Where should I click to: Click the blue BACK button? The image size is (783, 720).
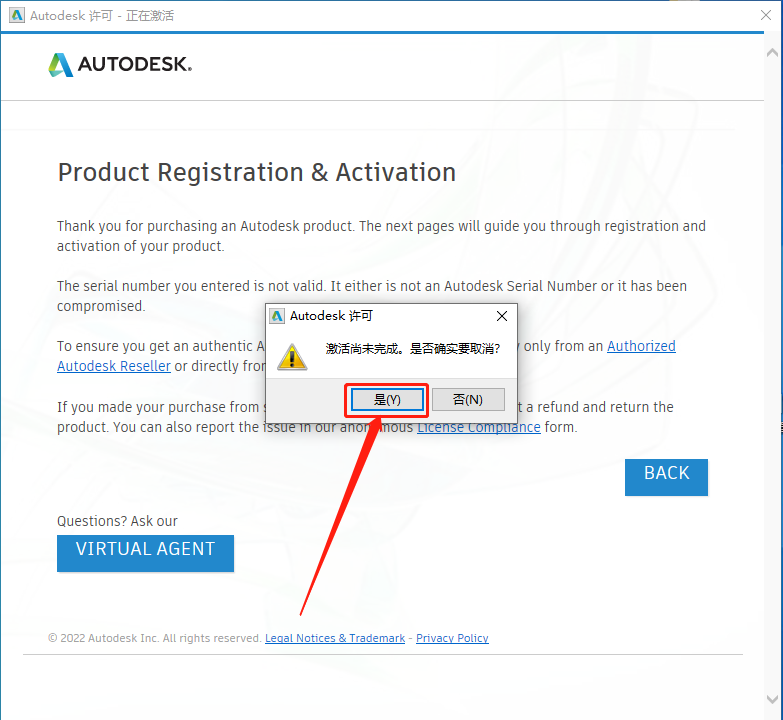click(666, 476)
